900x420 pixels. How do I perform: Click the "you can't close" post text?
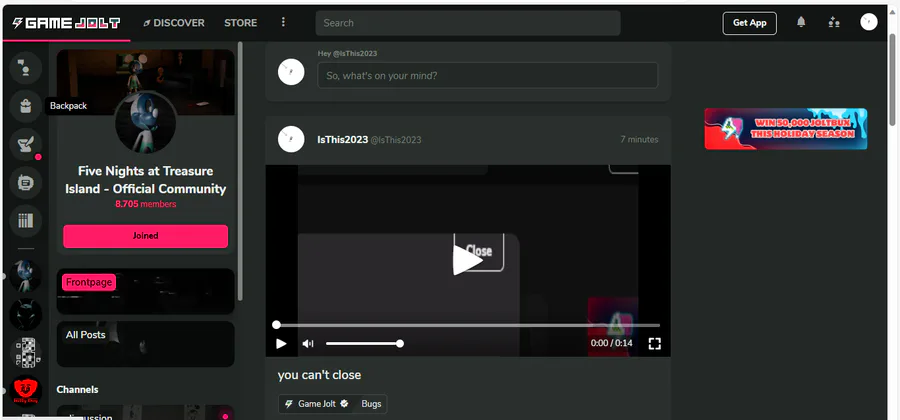click(x=319, y=375)
